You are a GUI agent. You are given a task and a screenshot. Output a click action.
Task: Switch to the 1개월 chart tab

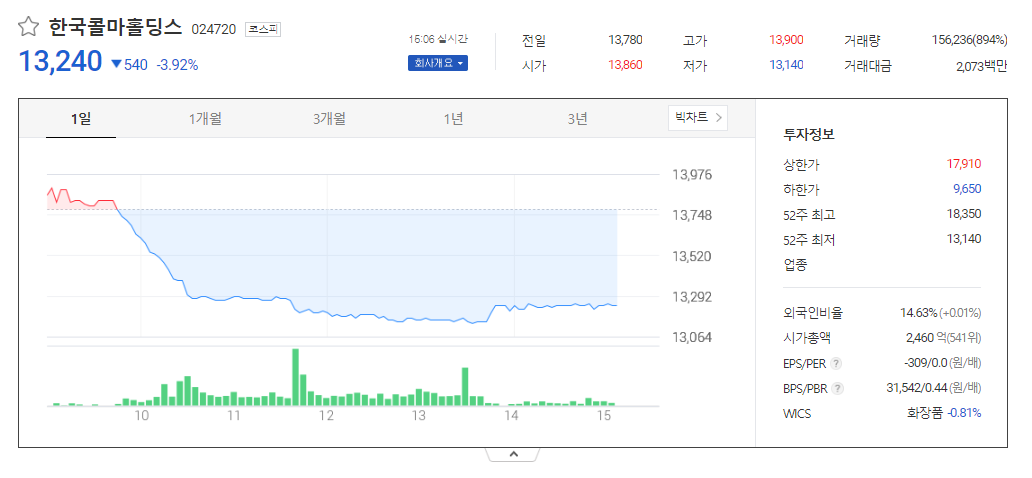click(x=205, y=119)
